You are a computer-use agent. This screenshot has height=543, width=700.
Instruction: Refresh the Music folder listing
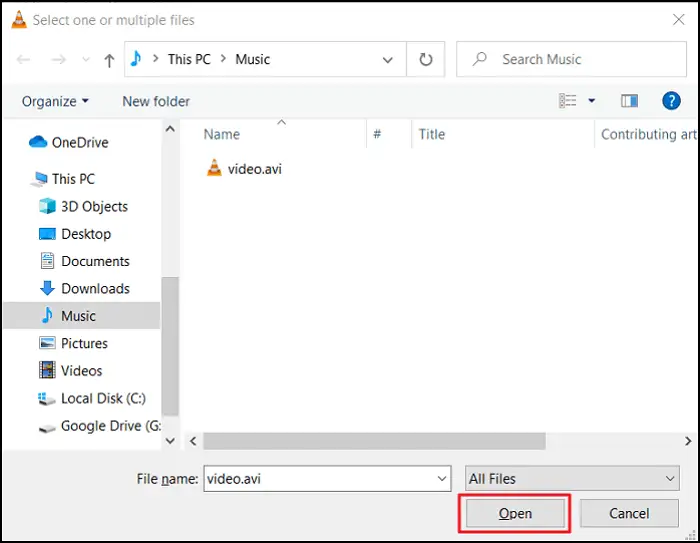[x=425, y=59]
